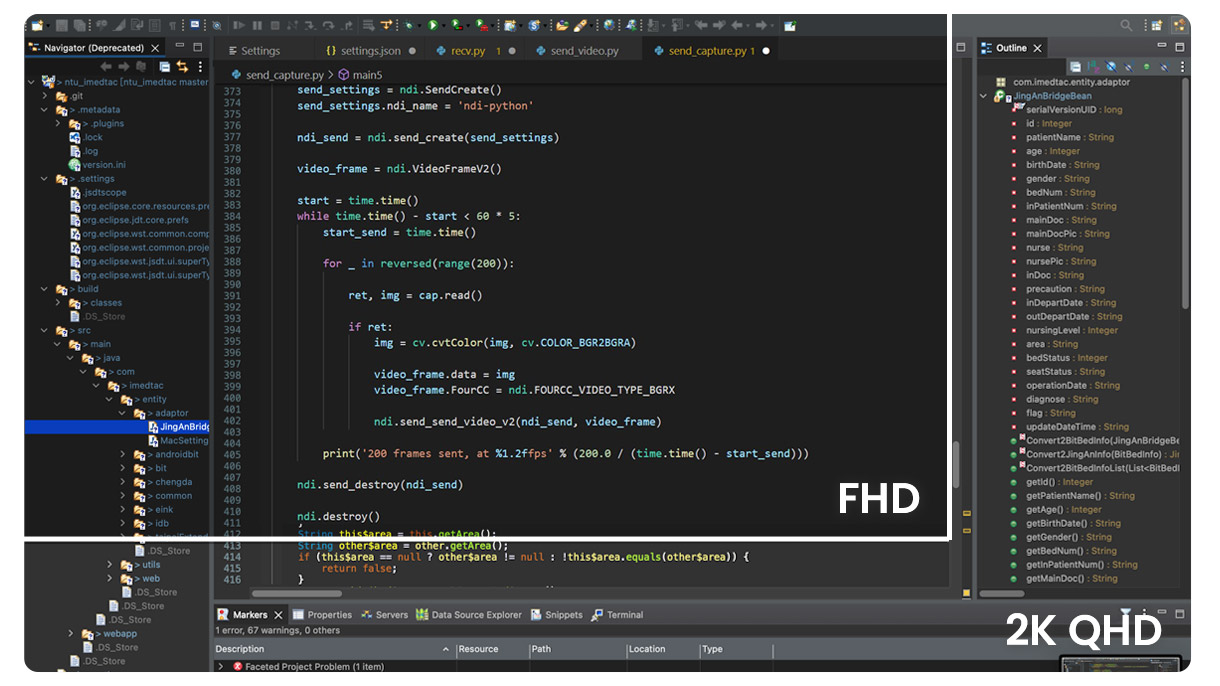
Task: Click the Search magnifier icon at top right
Action: tap(1127, 25)
